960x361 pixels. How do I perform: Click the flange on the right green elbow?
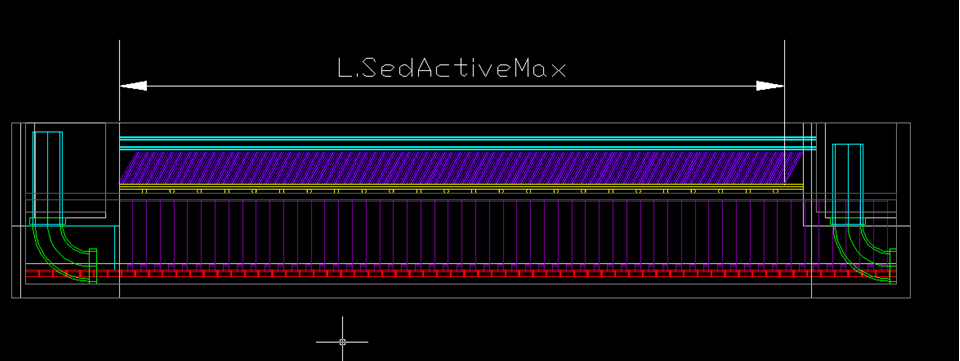893,266
